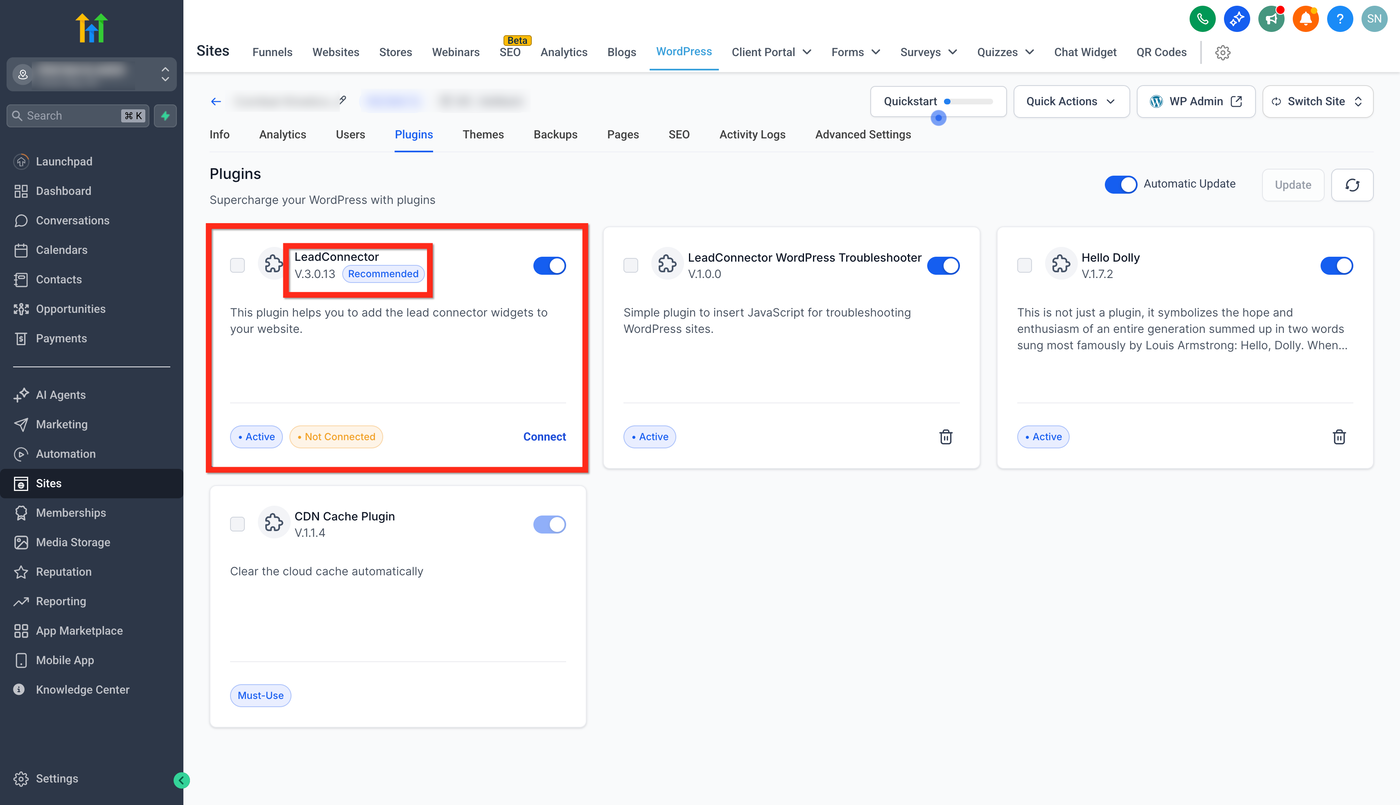This screenshot has width=1400, height=805.
Task: Go to the Funnels tab
Action: coord(273,52)
